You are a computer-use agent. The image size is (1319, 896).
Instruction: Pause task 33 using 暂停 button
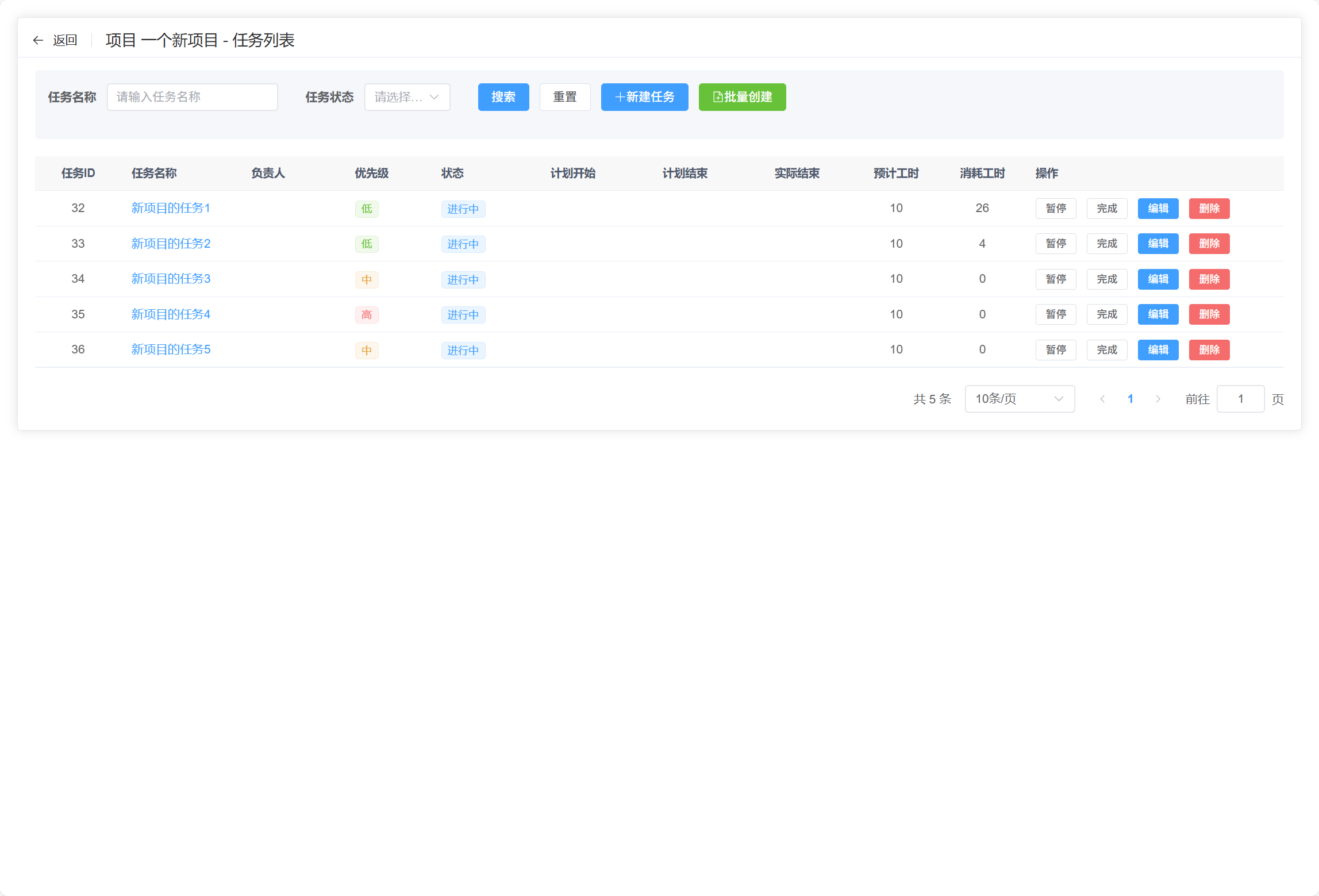(x=1056, y=243)
